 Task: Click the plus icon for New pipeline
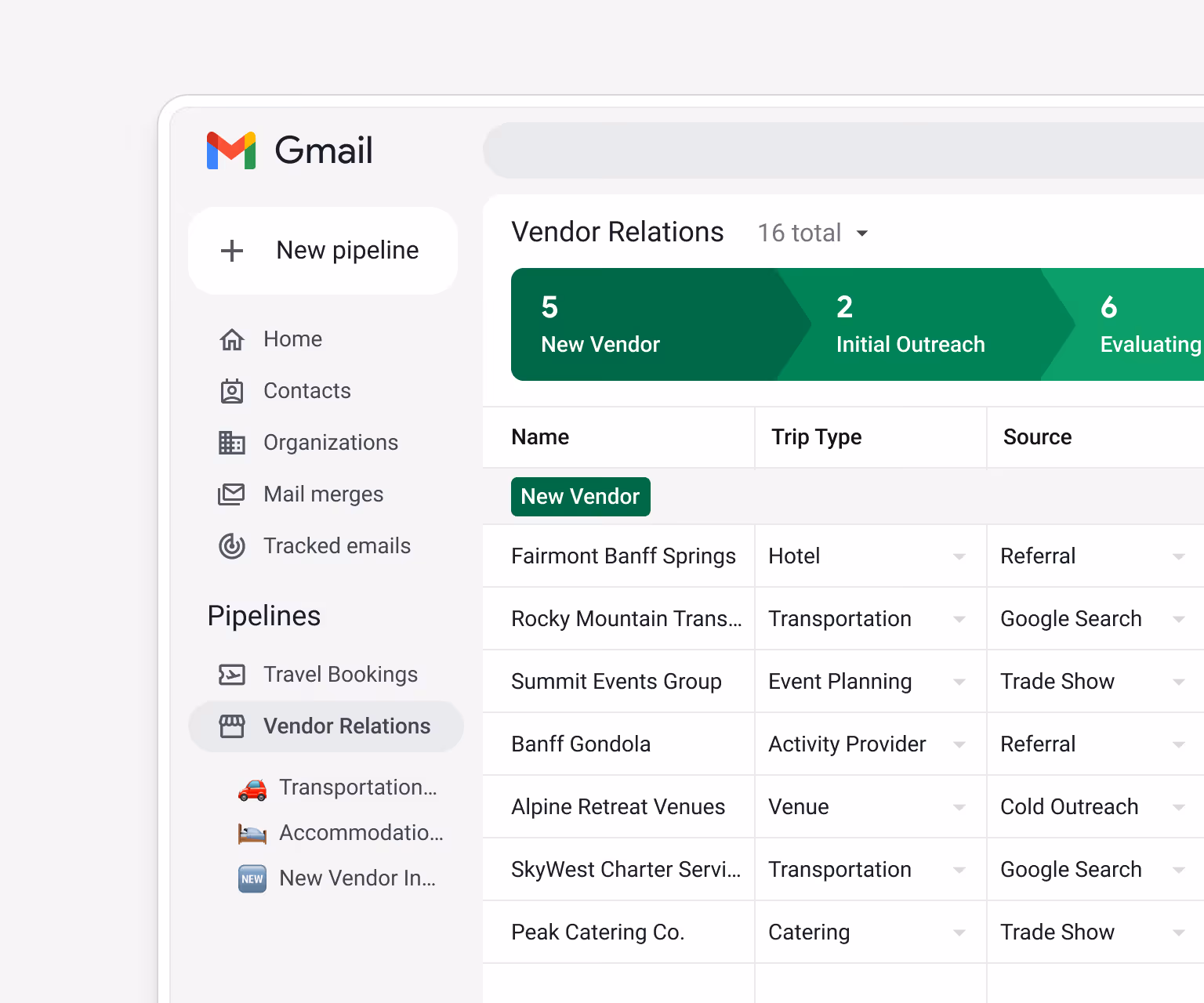[232, 251]
